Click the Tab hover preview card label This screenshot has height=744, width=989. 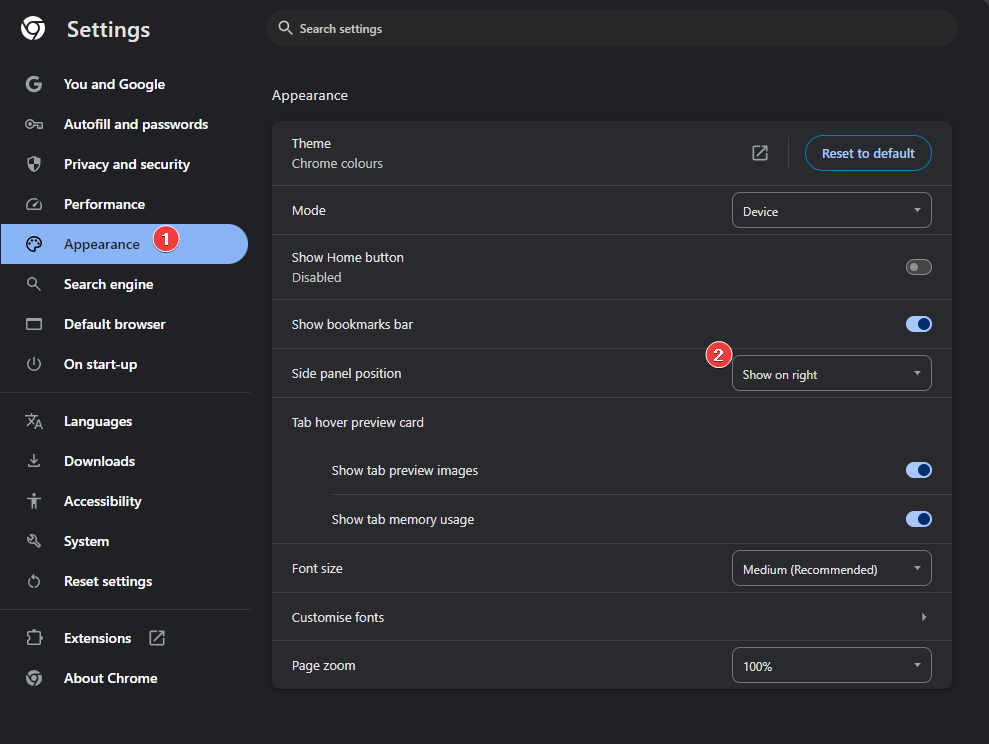point(358,422)
